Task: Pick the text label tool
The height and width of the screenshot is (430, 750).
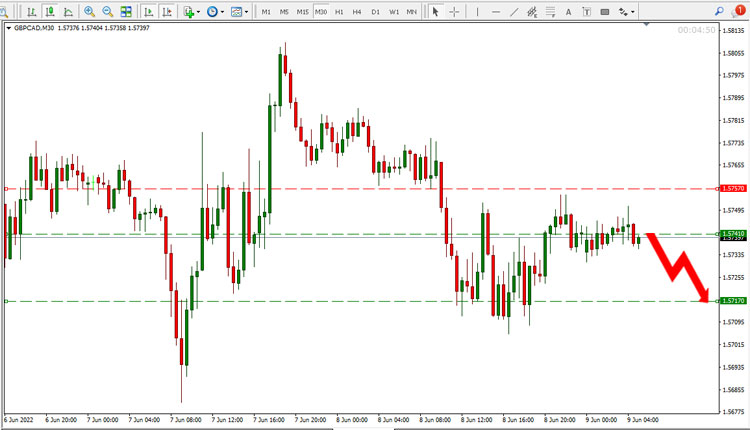Action: (x=568, y=11)
